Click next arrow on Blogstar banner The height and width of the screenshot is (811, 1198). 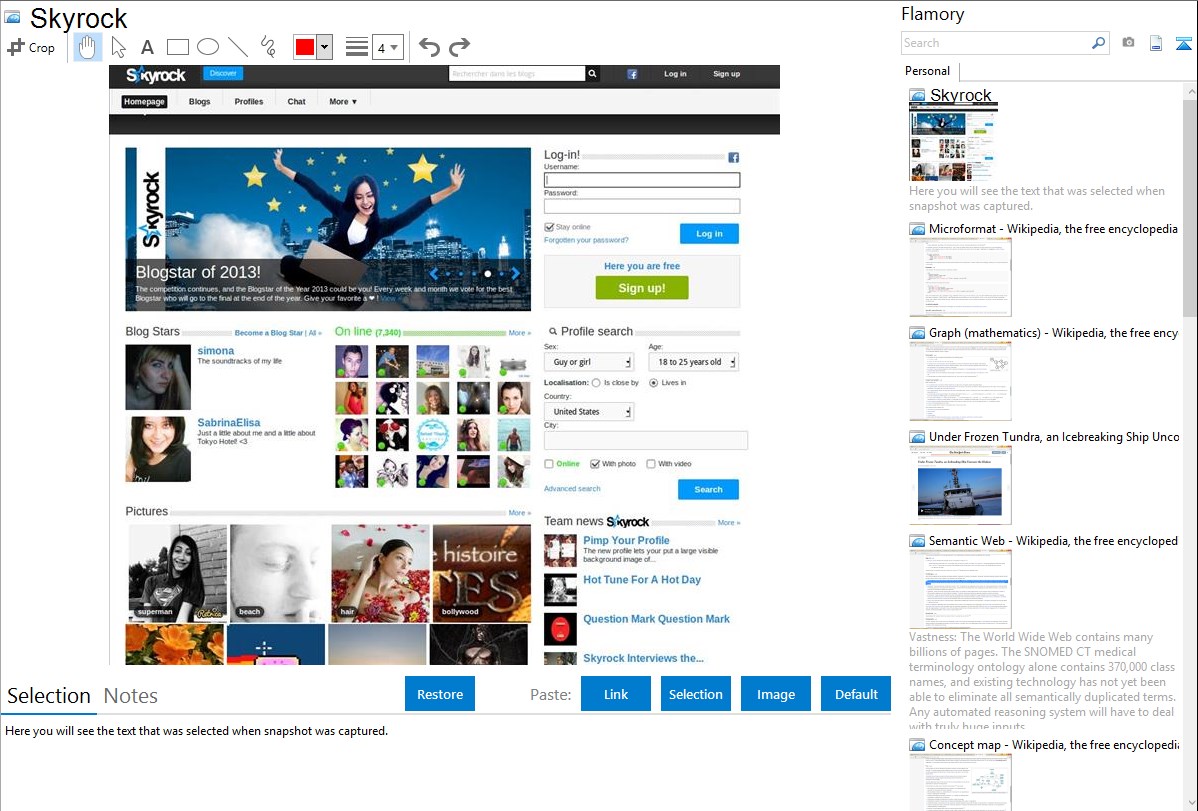(x=516, y=273)
